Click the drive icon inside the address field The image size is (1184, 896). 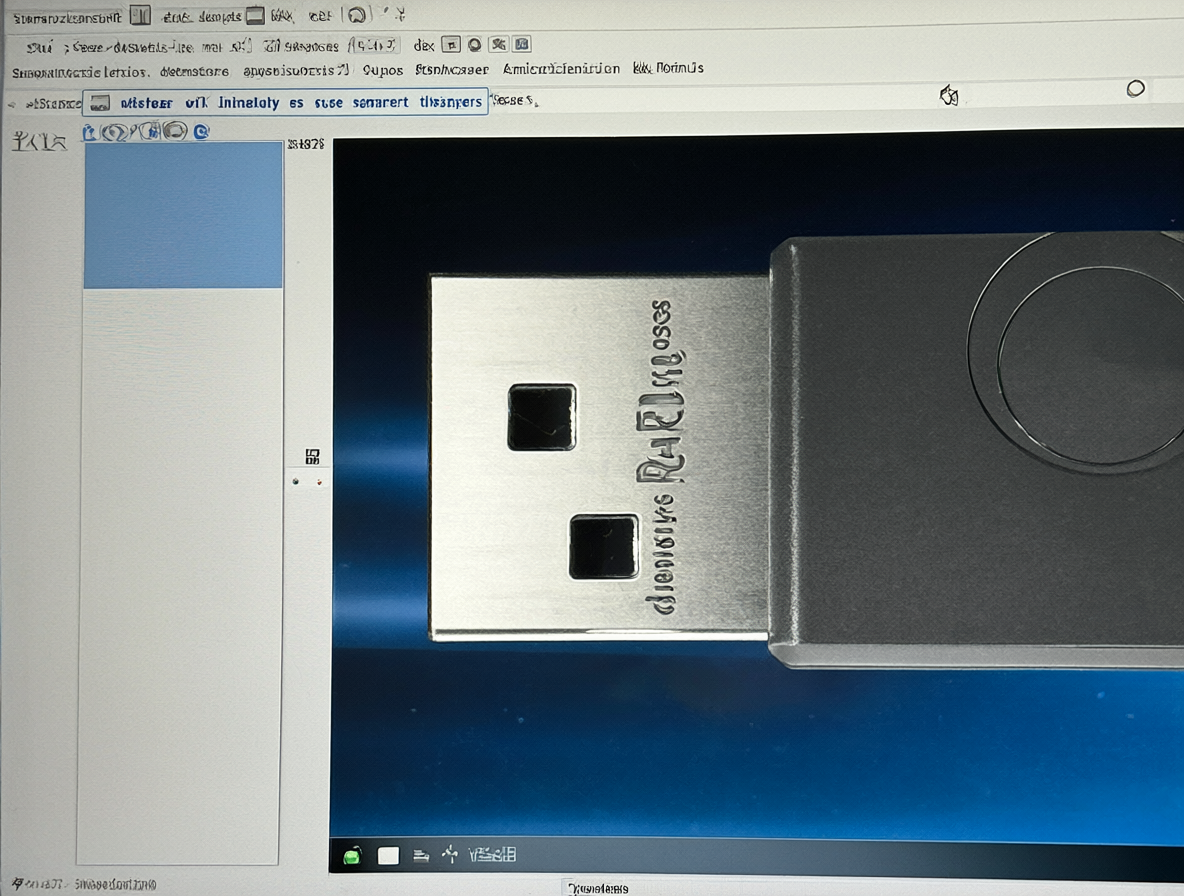coord(100,103)
